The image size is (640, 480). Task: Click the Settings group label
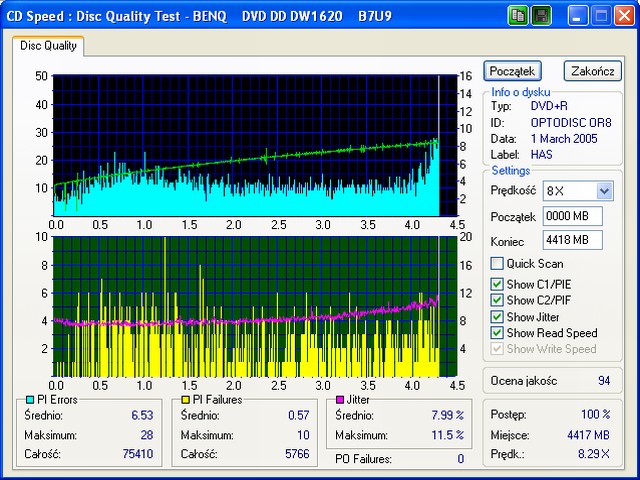click(x=511, y=171)
